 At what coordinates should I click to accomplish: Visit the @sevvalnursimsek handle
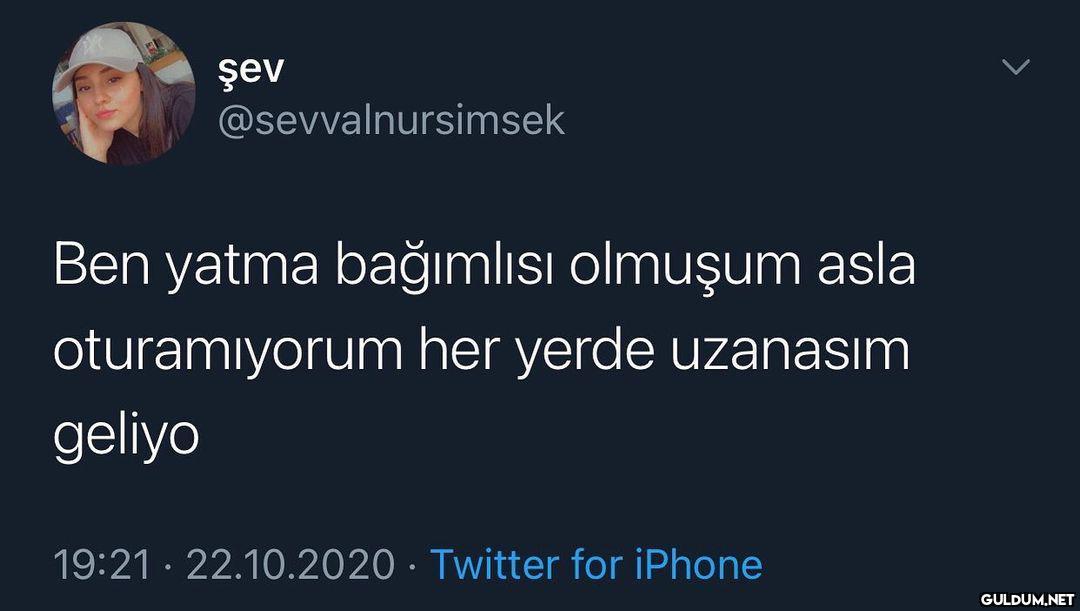[x=391, y=120]
